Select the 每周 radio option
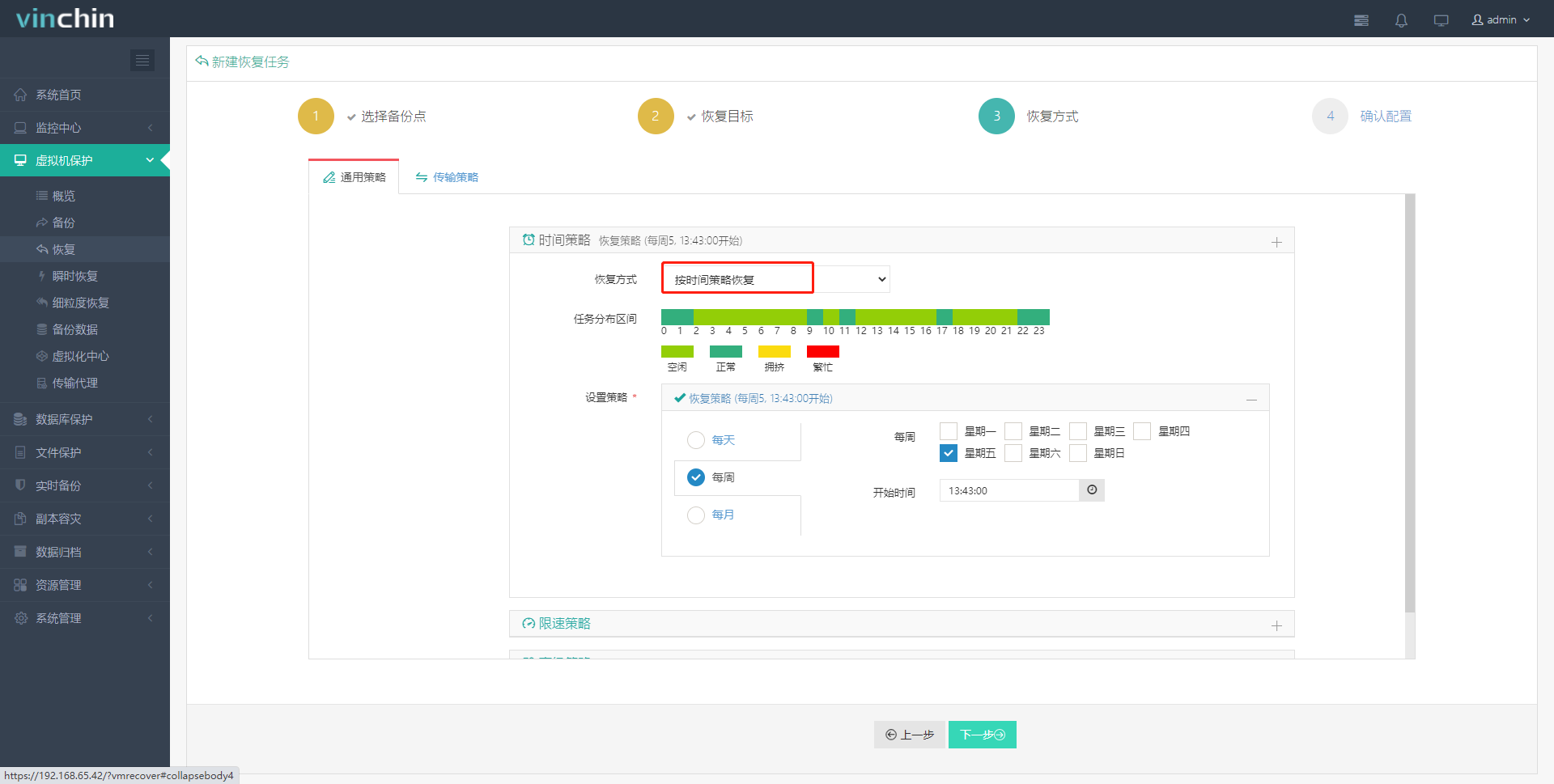 [x=696, y=477]
